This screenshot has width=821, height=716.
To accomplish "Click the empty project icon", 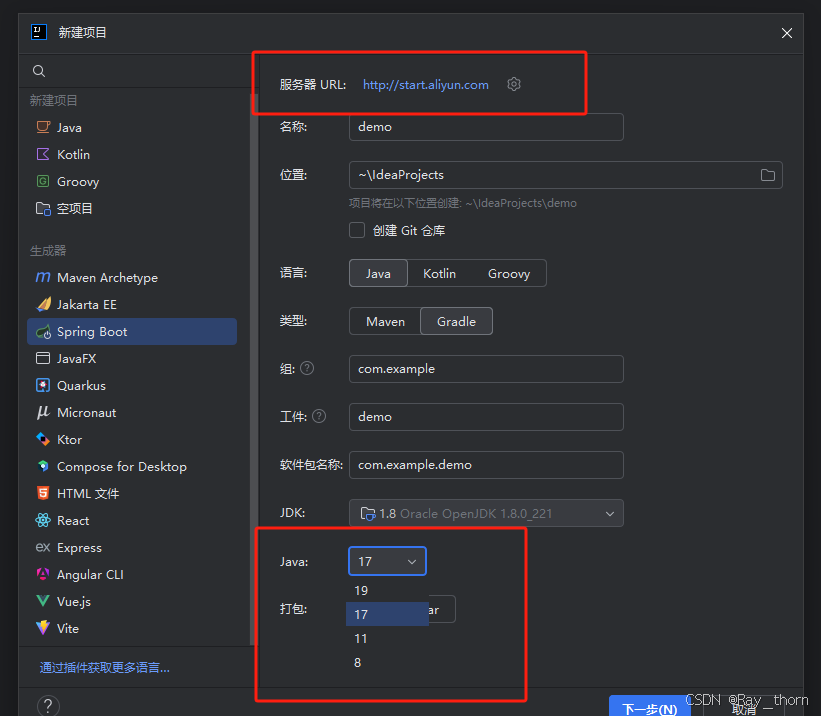I will coord(43,208).
